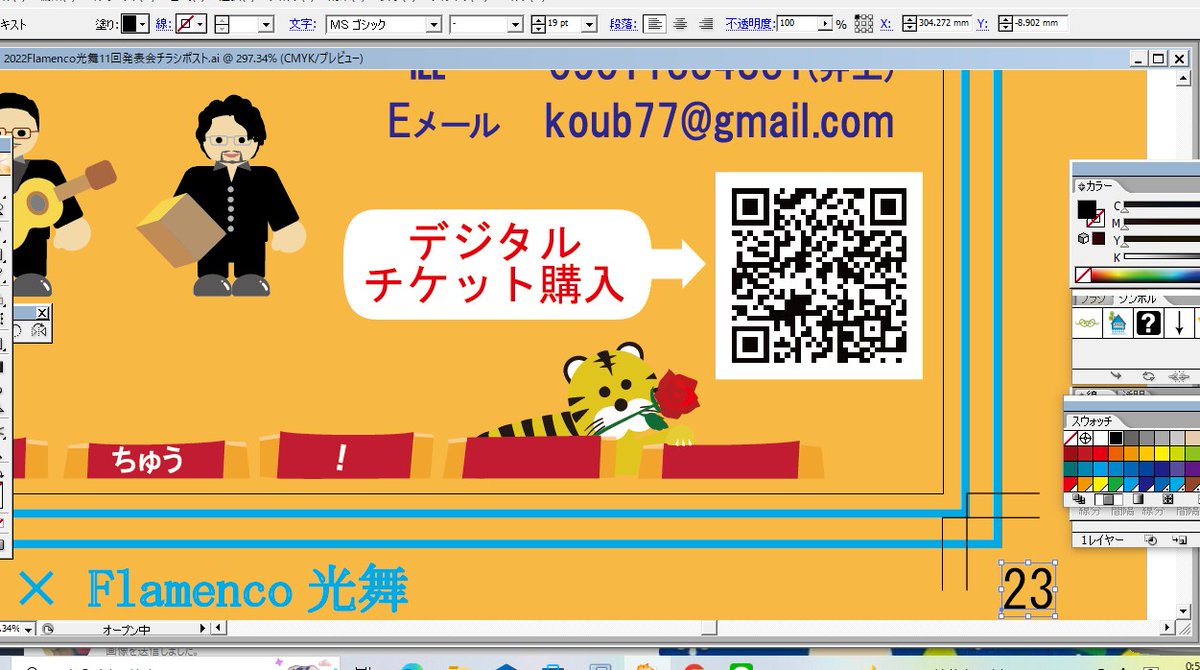Switch to the ブラシ tab

[1094, 299]
